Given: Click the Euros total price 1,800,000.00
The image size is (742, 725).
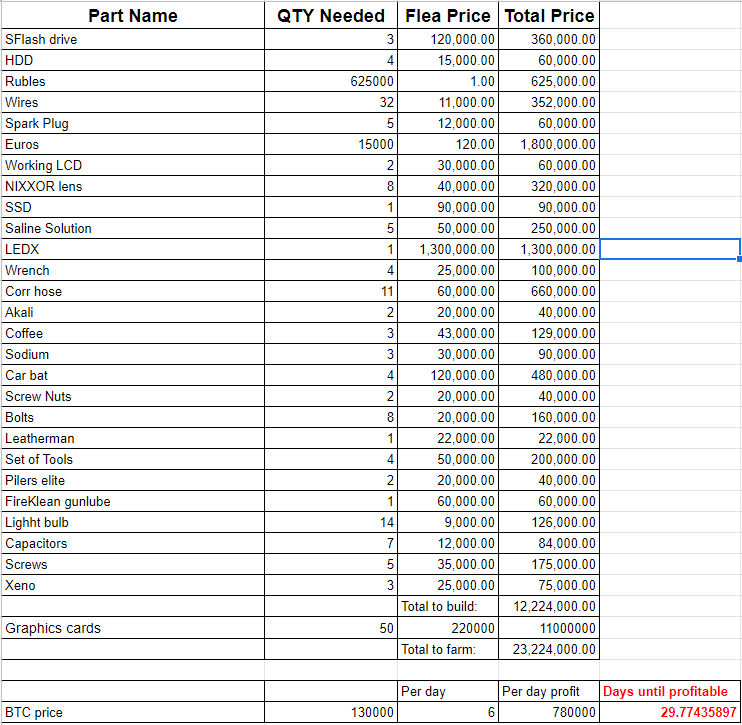Looking at the screenshot, I should (549, 144).
